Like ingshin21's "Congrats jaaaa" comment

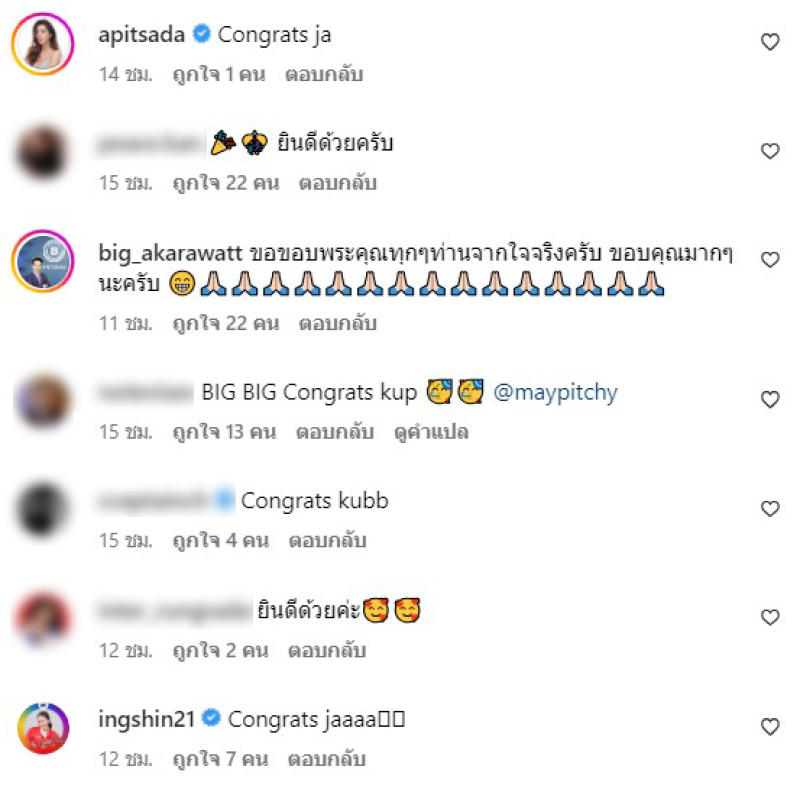770,726
